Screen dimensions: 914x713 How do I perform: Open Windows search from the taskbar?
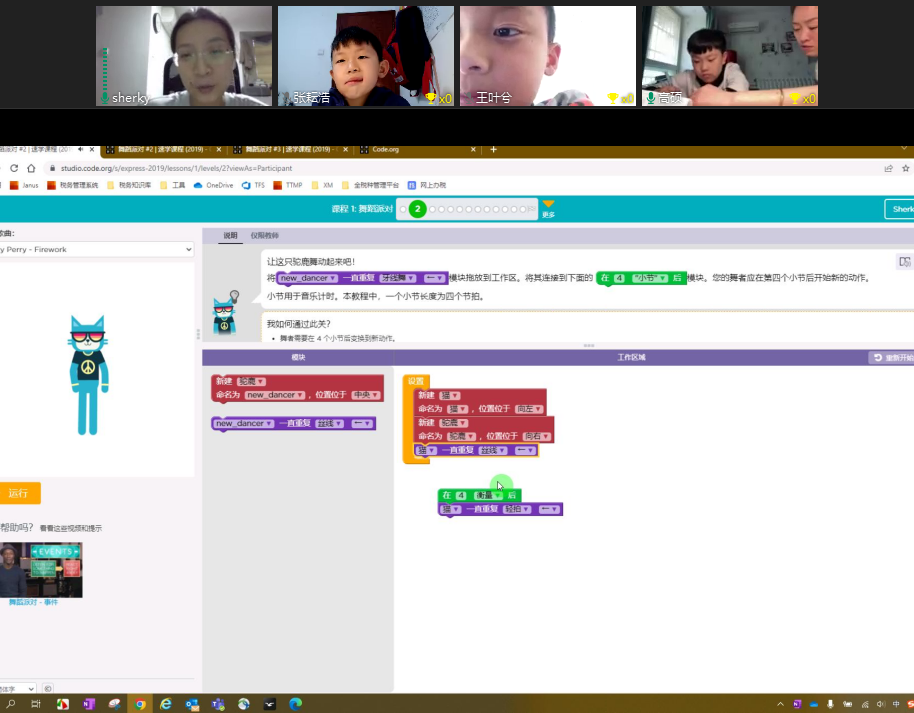pyautogui.click(x=11, y=704)
